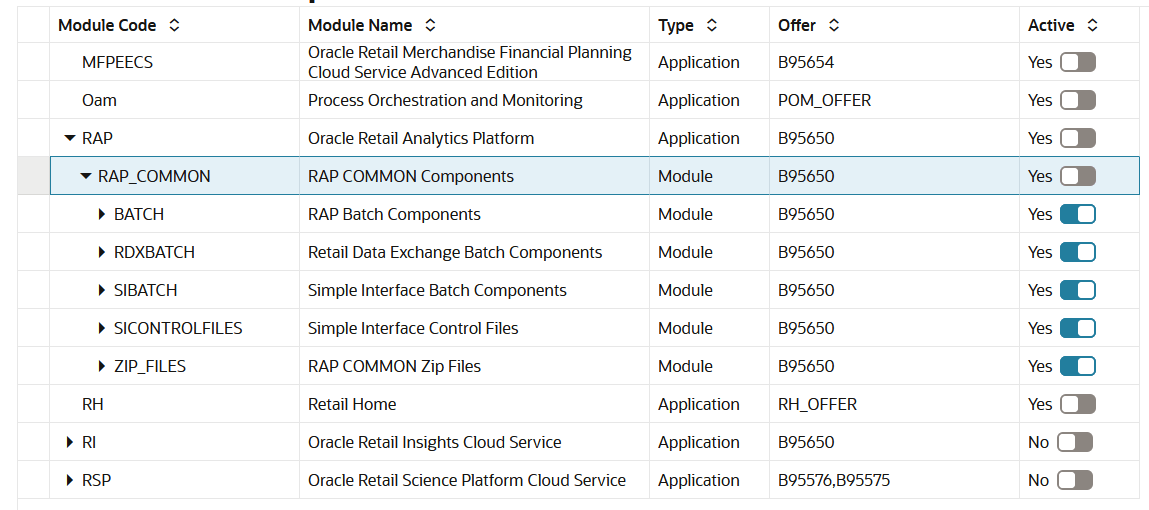The image size is (1149, 510).
Task: Click Oracle Retail Insights Cloud Service cell
Action: click(474, 443)
